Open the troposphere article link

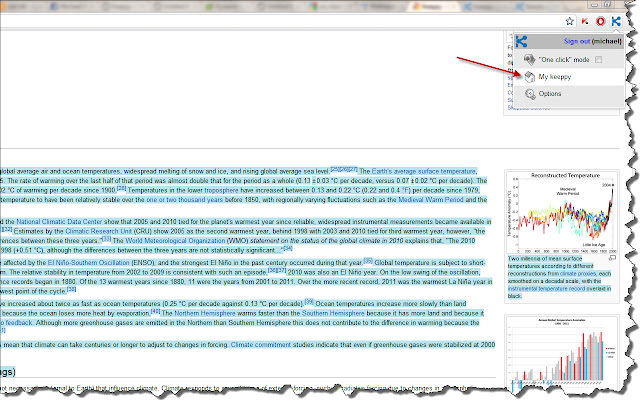tap(221, 190)
